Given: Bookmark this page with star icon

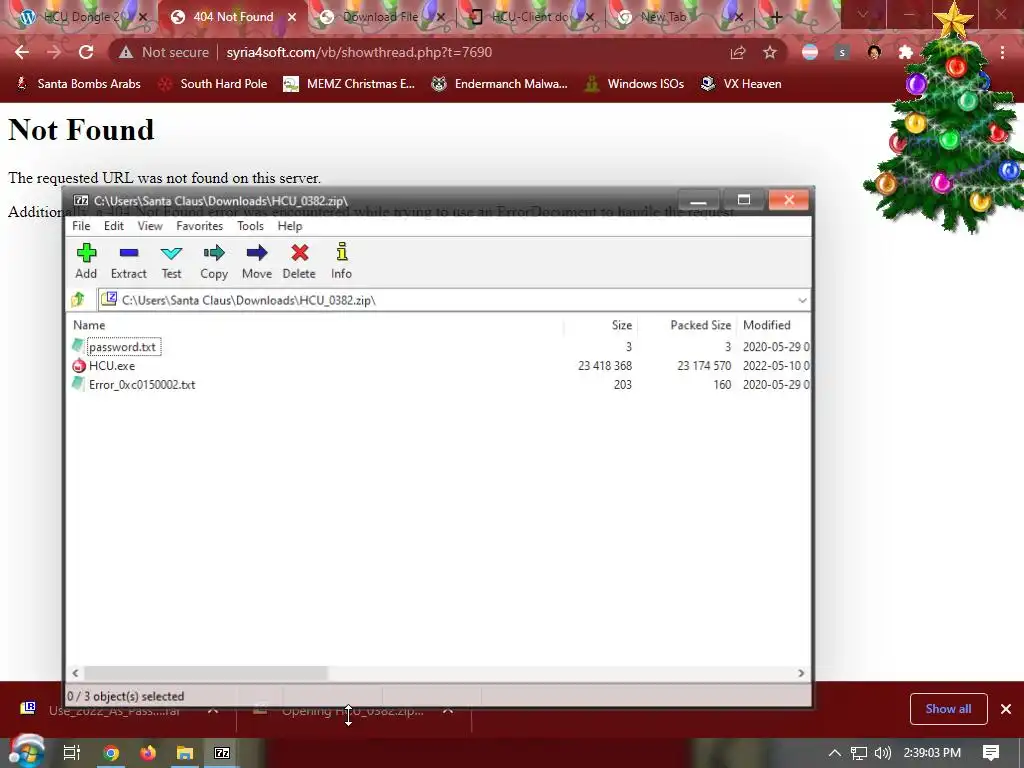Looking at the screenshot, I should 770,52.
